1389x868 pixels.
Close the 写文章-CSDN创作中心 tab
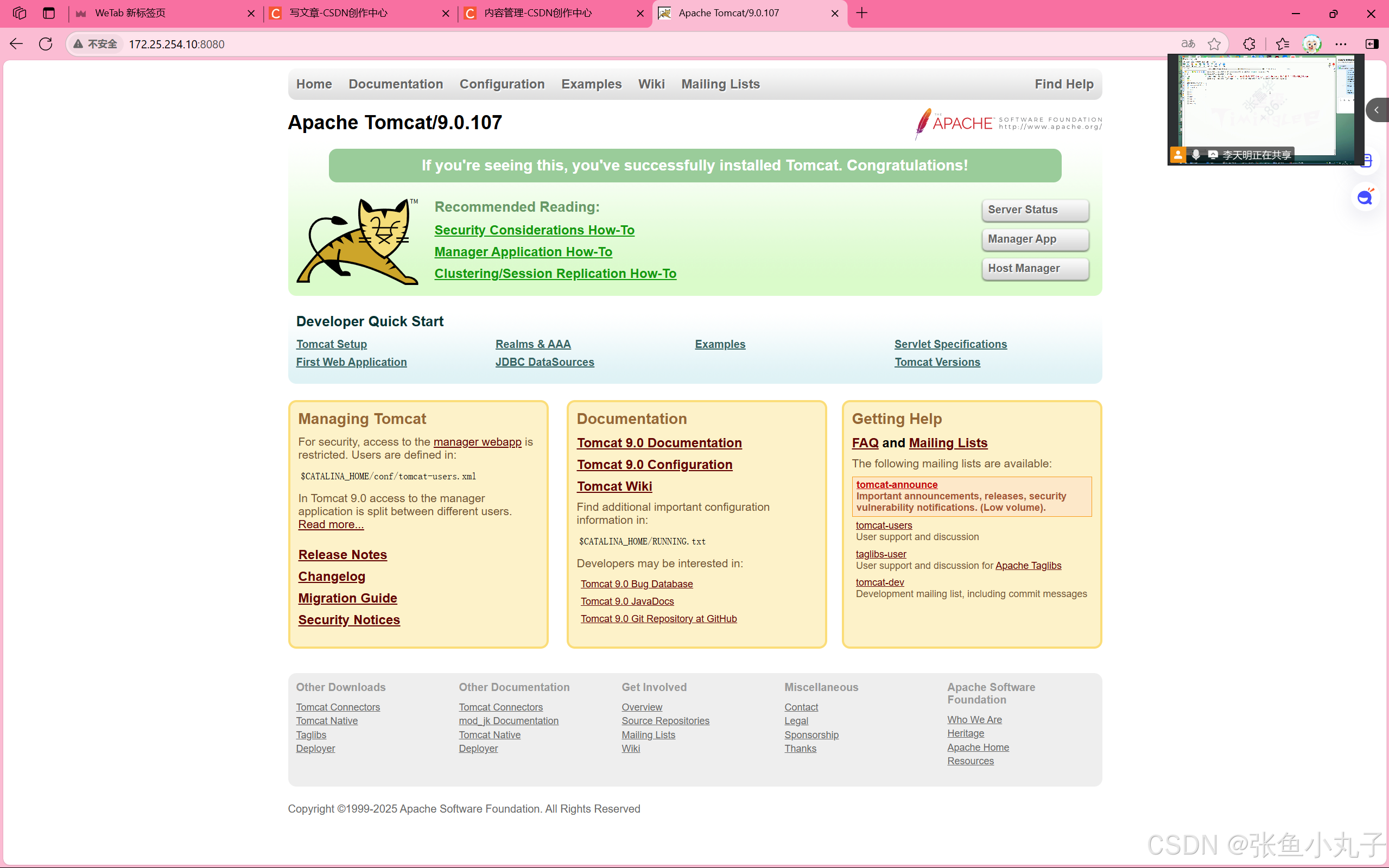(x=446, y=13)
